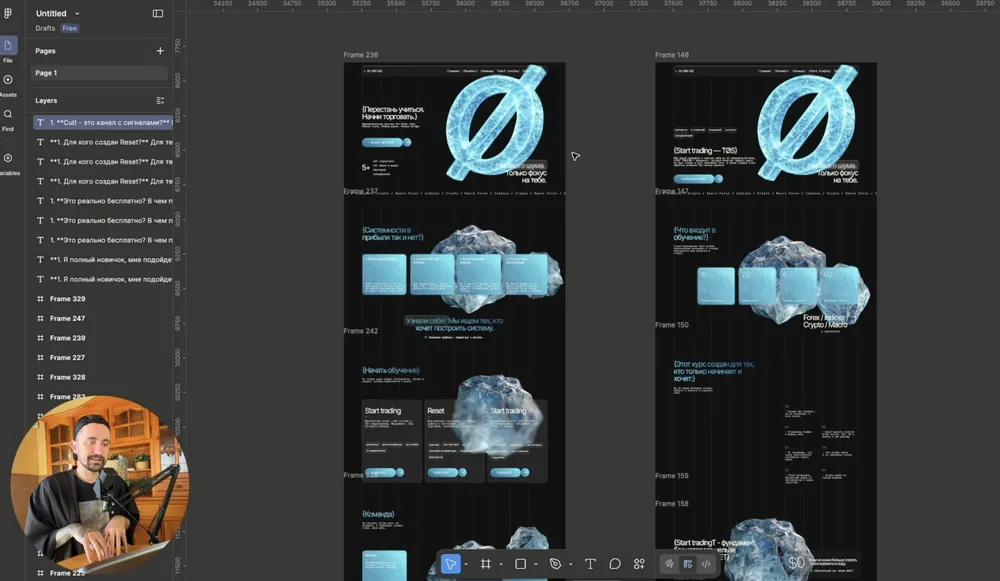Open the Drafts location link
Viewport: 1000px width, 581px height.
[45, 28]
